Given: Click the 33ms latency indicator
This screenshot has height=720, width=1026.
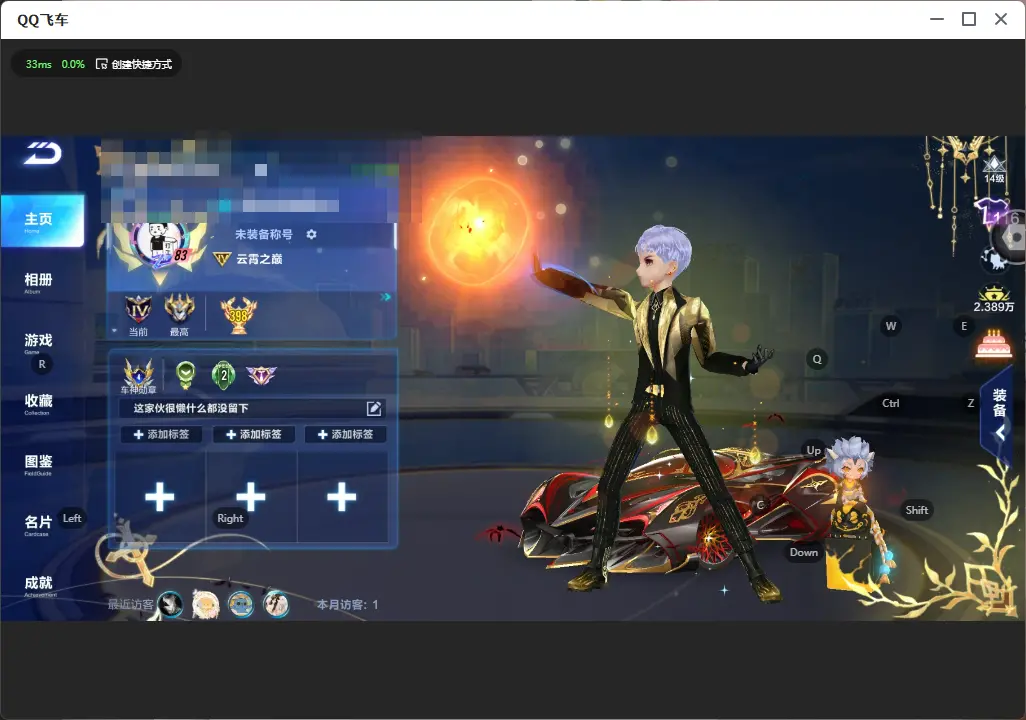Looking at the screenshot, I should click(x=39, y=64).
